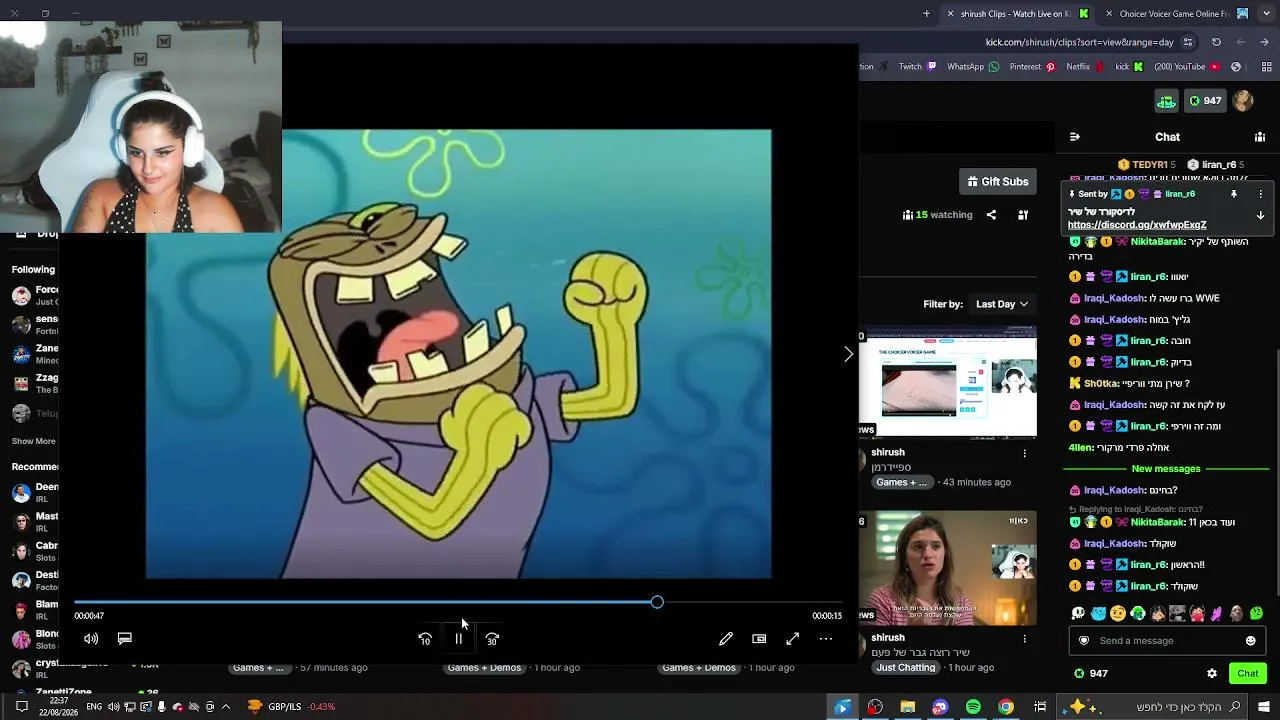Skip forward 30 seconds in the clip
This screenshot has height=720, width=1280.
(492, 639)
